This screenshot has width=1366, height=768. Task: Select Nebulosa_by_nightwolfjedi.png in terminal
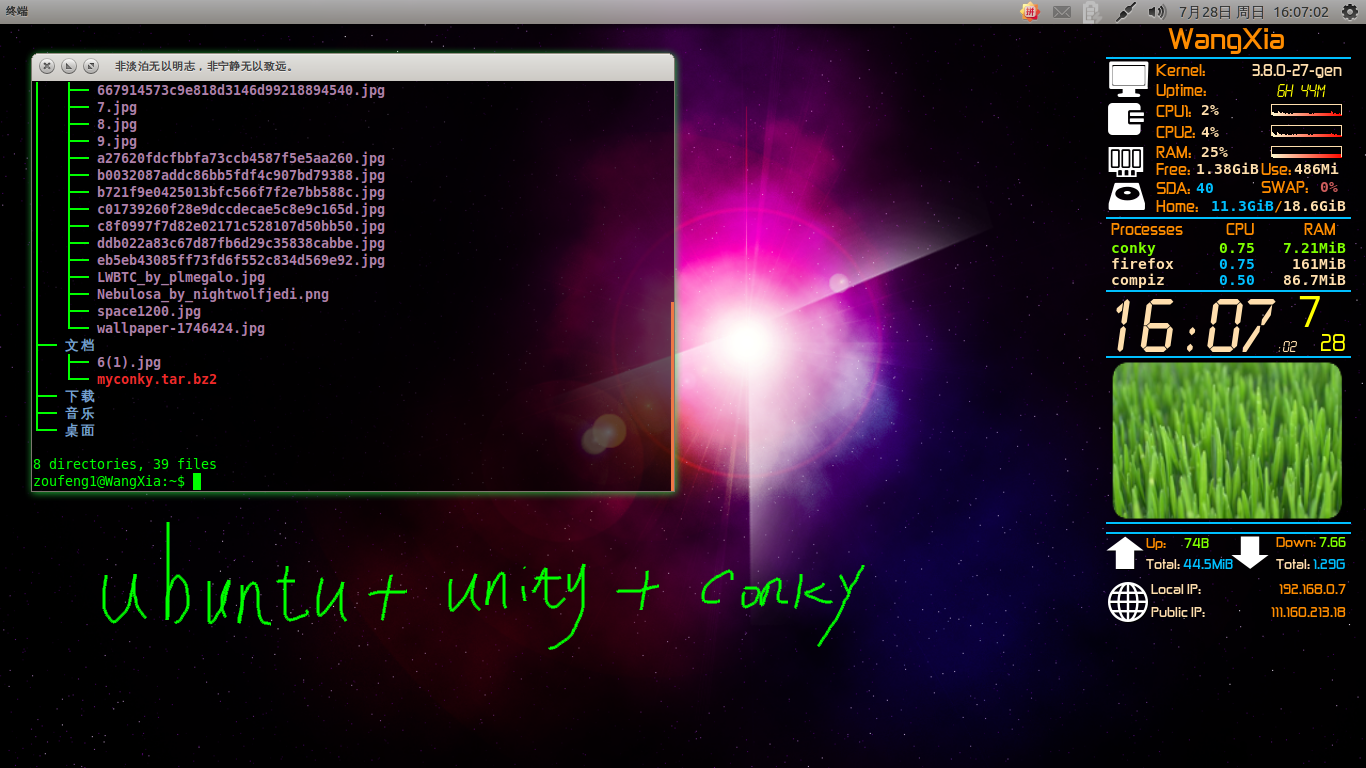[x=213, y=294]
